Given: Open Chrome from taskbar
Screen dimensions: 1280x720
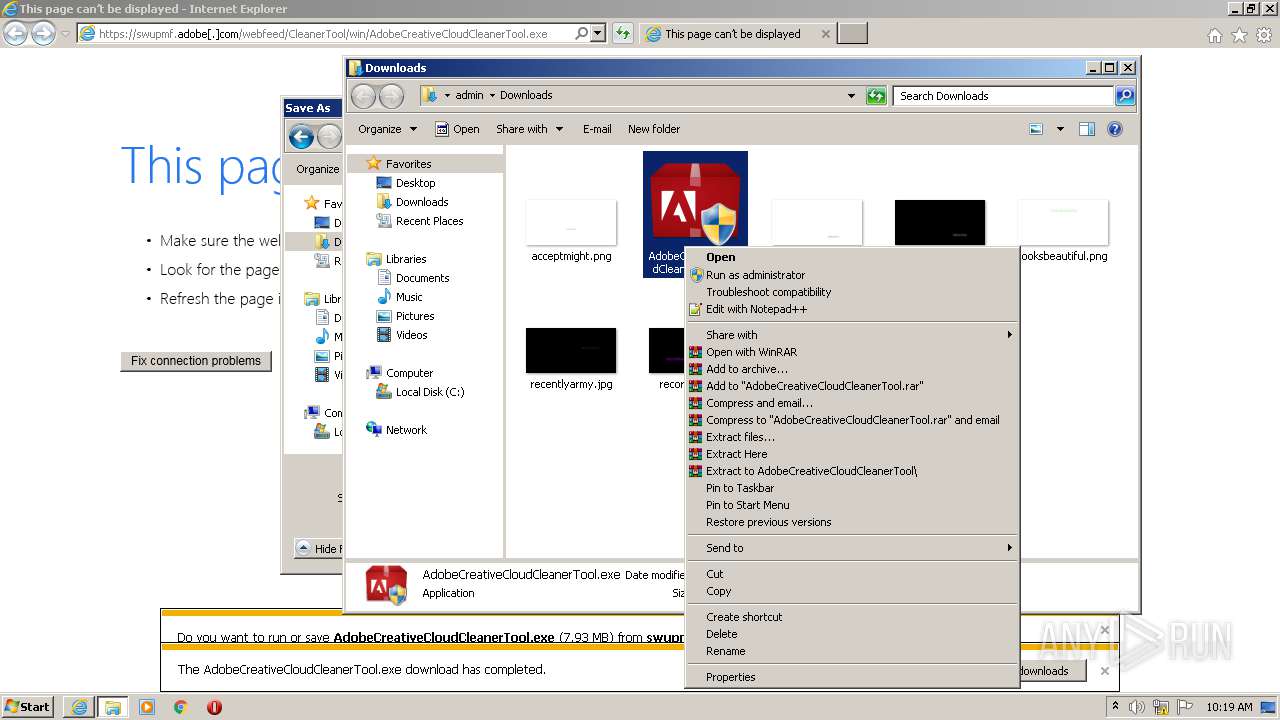Looking at the screenshot, I should click(180, 707).
